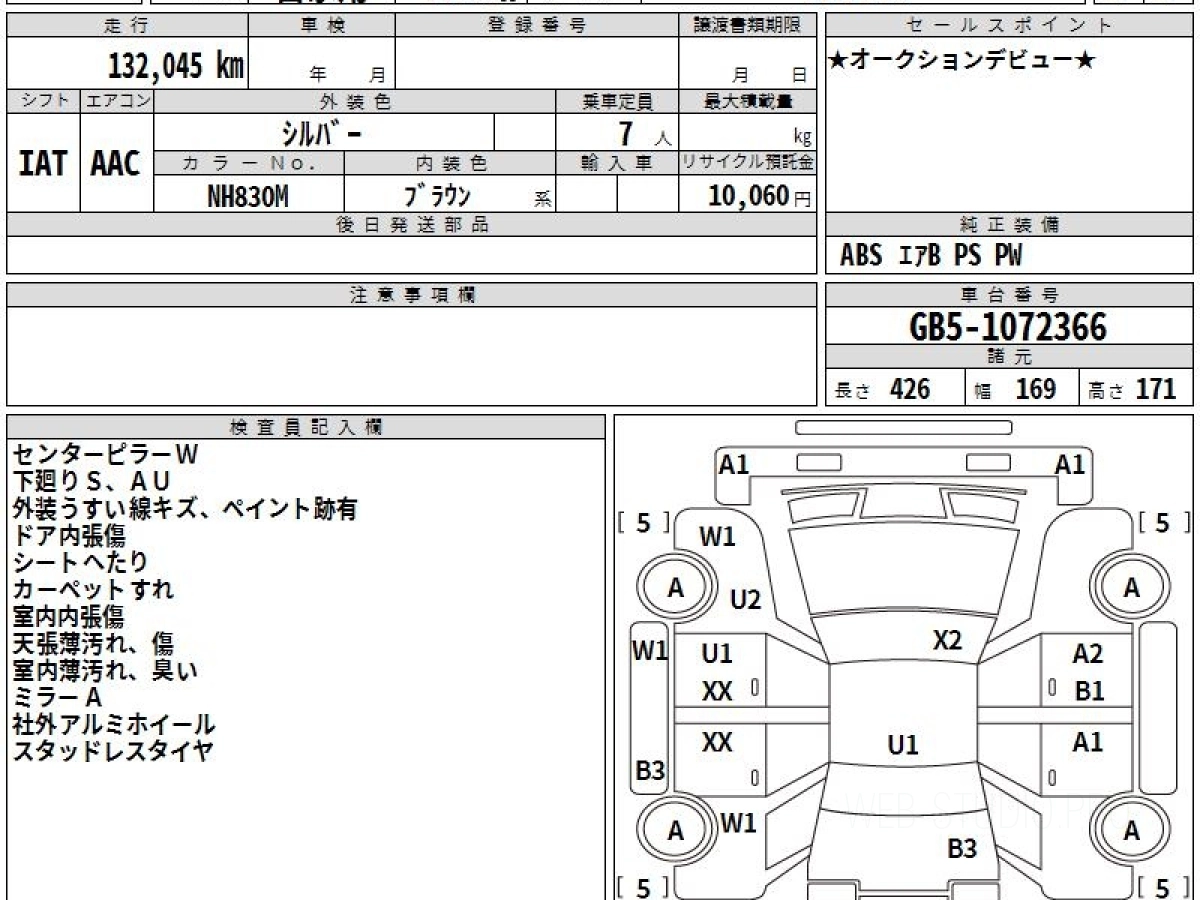
Task: Select the note 室内内張傷
Action: (x=69, y=617)
